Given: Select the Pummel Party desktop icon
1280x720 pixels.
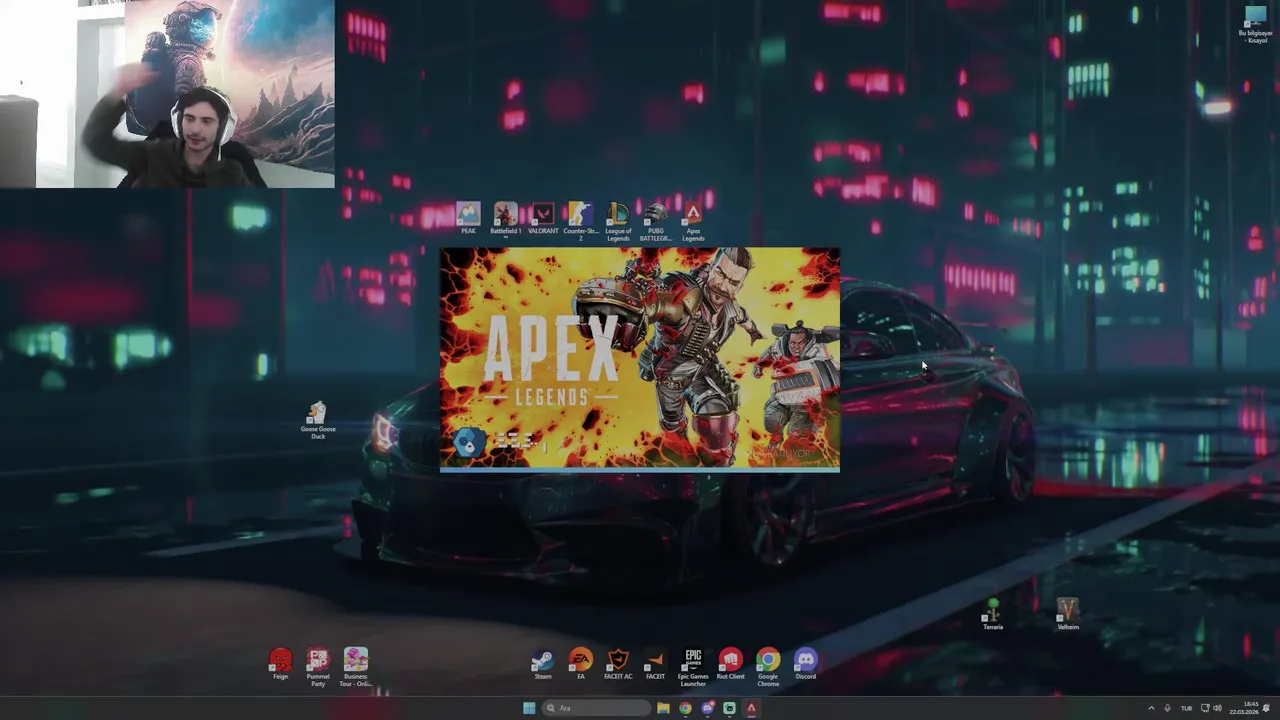Looking at the screenshot, I should point(318,667).
